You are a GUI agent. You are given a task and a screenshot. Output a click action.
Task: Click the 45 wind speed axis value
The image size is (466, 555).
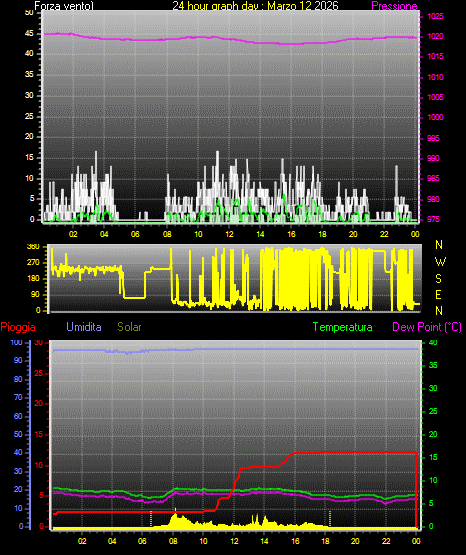pyautogui.click(x=29, y=34)
